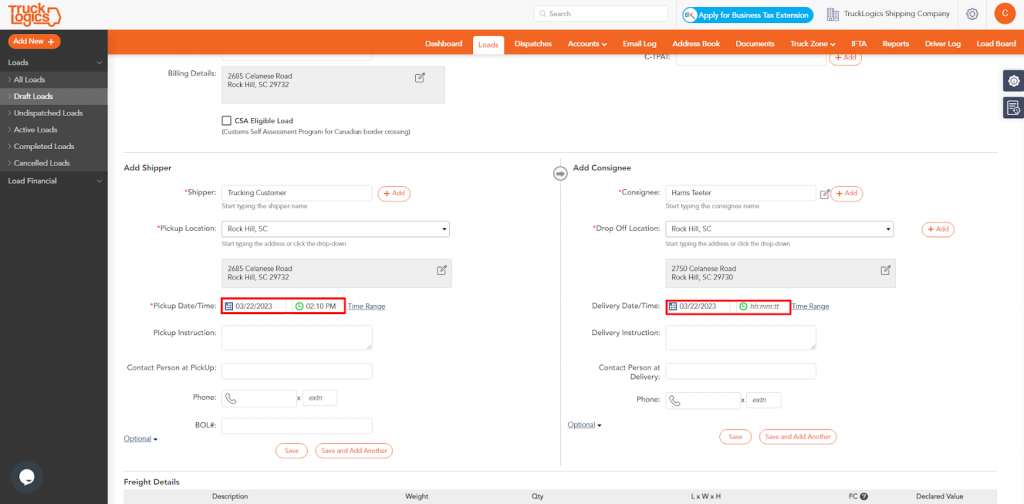
Task: Expand the Pickup Location dropdown
Action: (x=444, y=229)
